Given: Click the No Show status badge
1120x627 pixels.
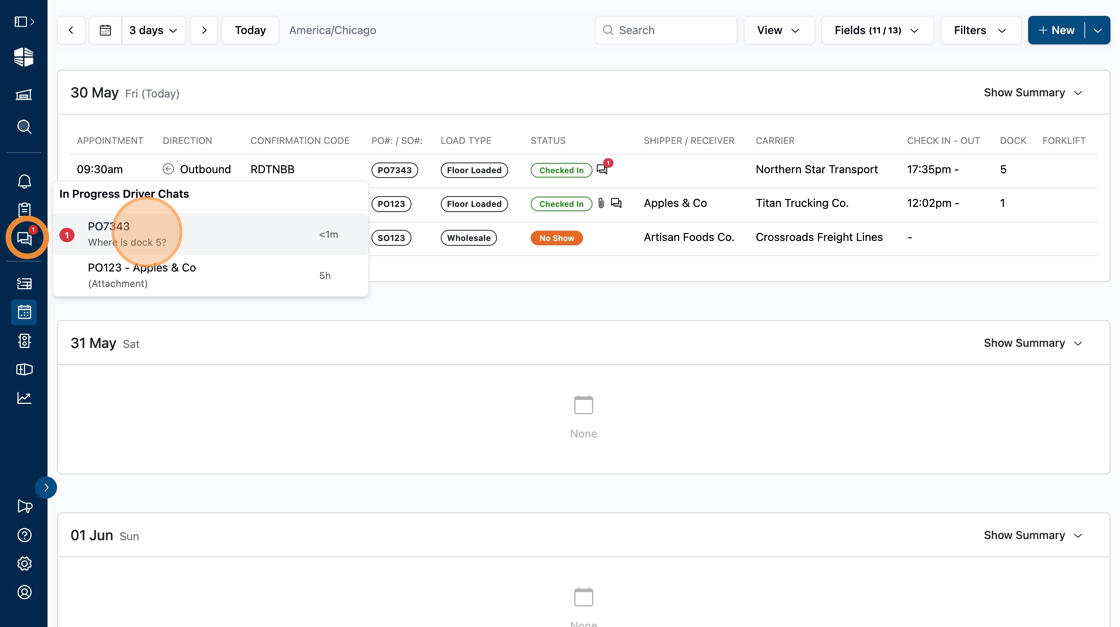Looking at the screenshot, I should [556, 238].
